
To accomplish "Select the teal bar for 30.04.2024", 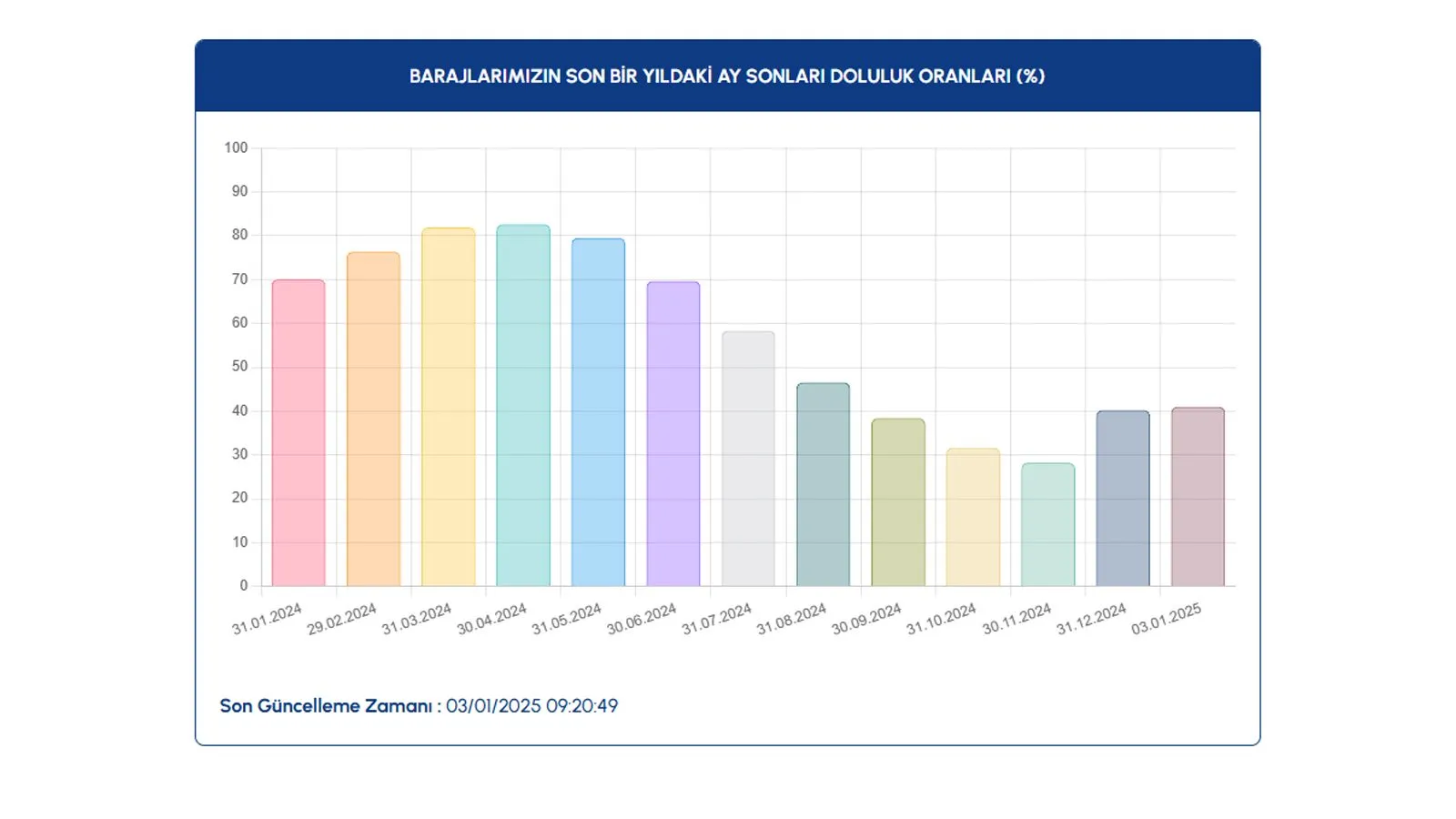I will click(x=523, y=406).
